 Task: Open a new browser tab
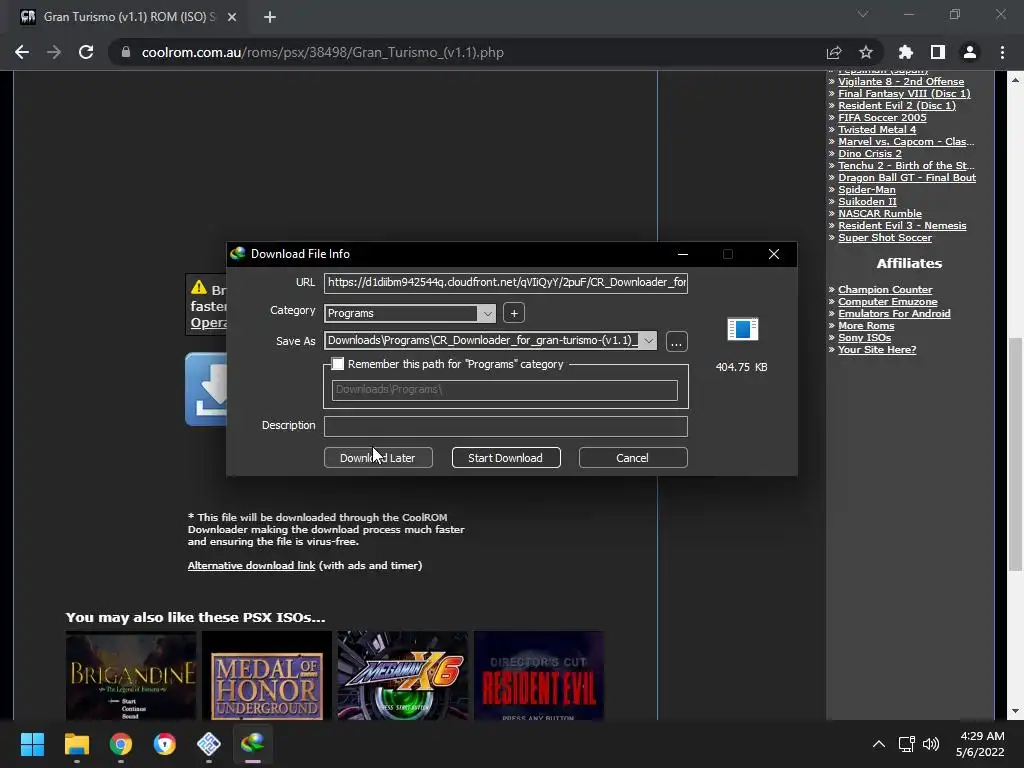click(x=270, y=17)
